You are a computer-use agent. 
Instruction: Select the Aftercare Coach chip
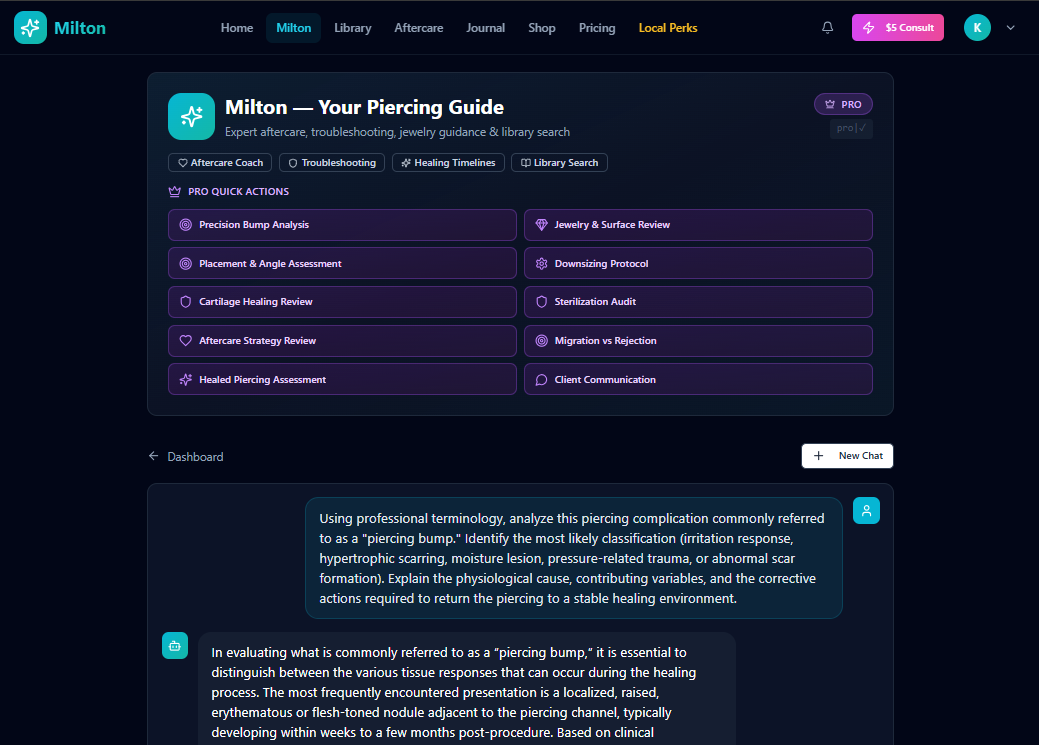tap(220, 163)
